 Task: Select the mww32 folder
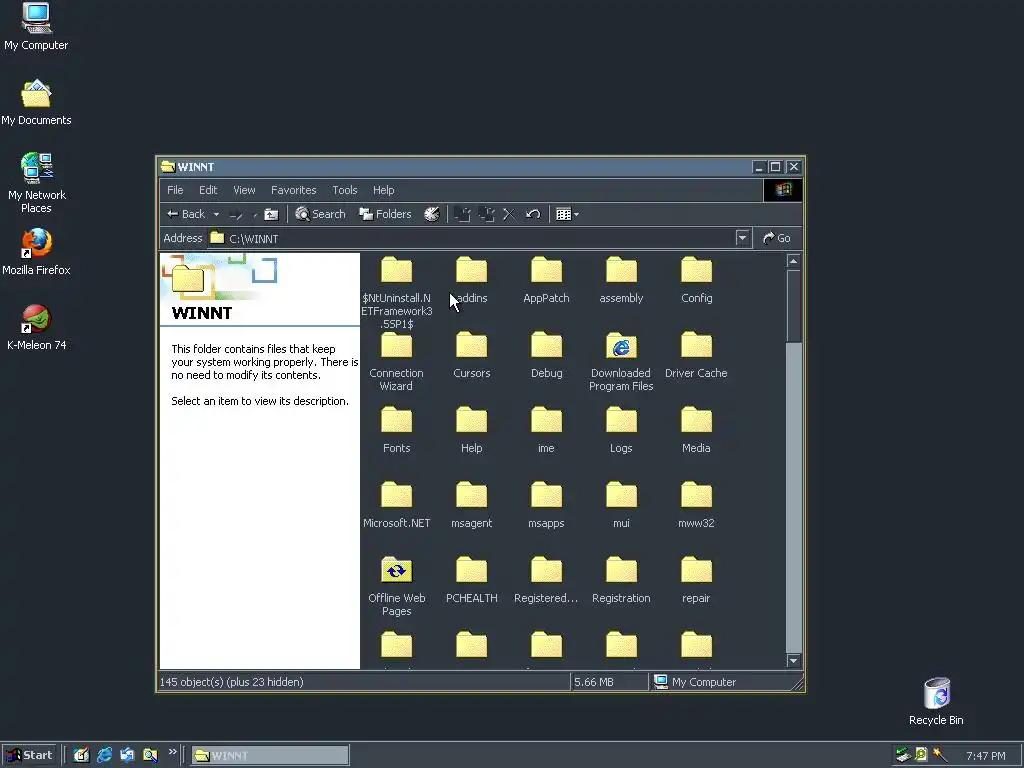point(696,506)
